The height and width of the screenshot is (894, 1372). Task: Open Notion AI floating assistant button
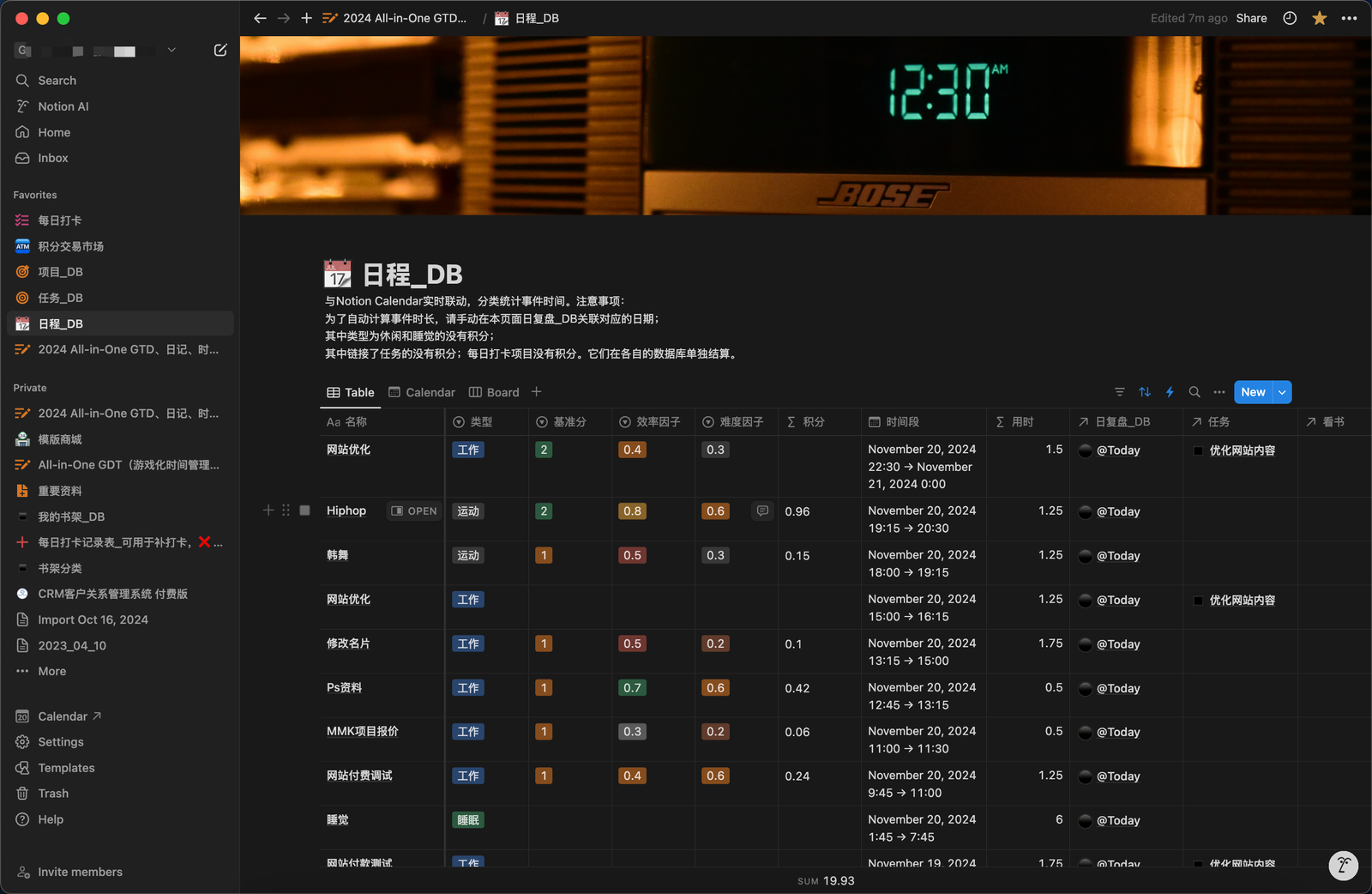(x=1343, y=866)
